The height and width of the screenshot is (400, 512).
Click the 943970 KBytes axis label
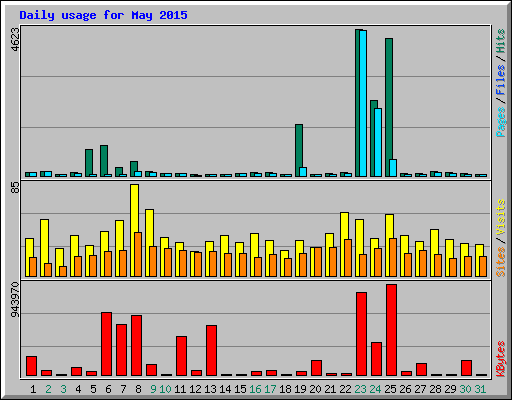15,299
